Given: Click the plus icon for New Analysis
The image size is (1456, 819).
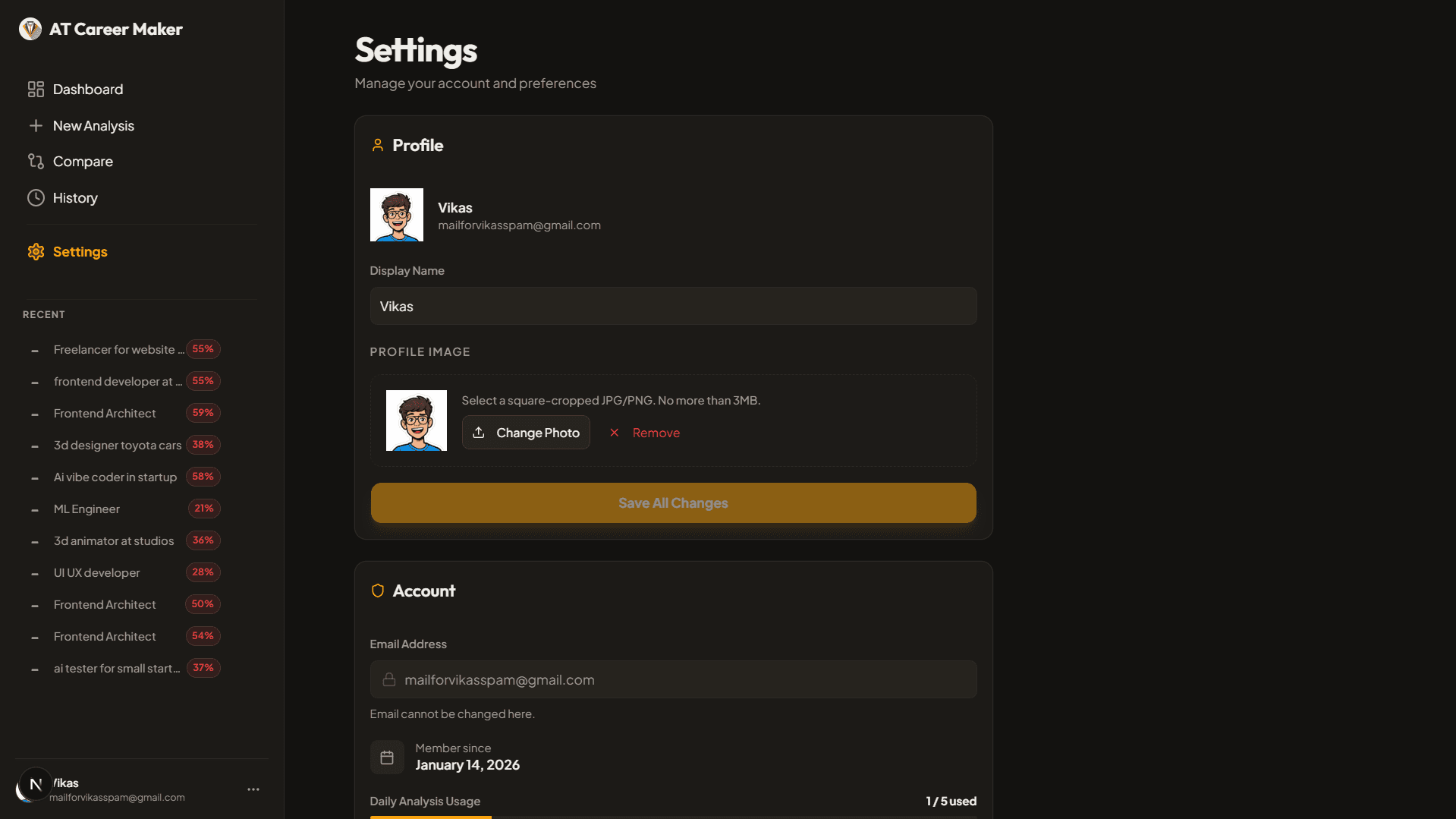Looking at the screenshot, I should click(x=36, y=125).
